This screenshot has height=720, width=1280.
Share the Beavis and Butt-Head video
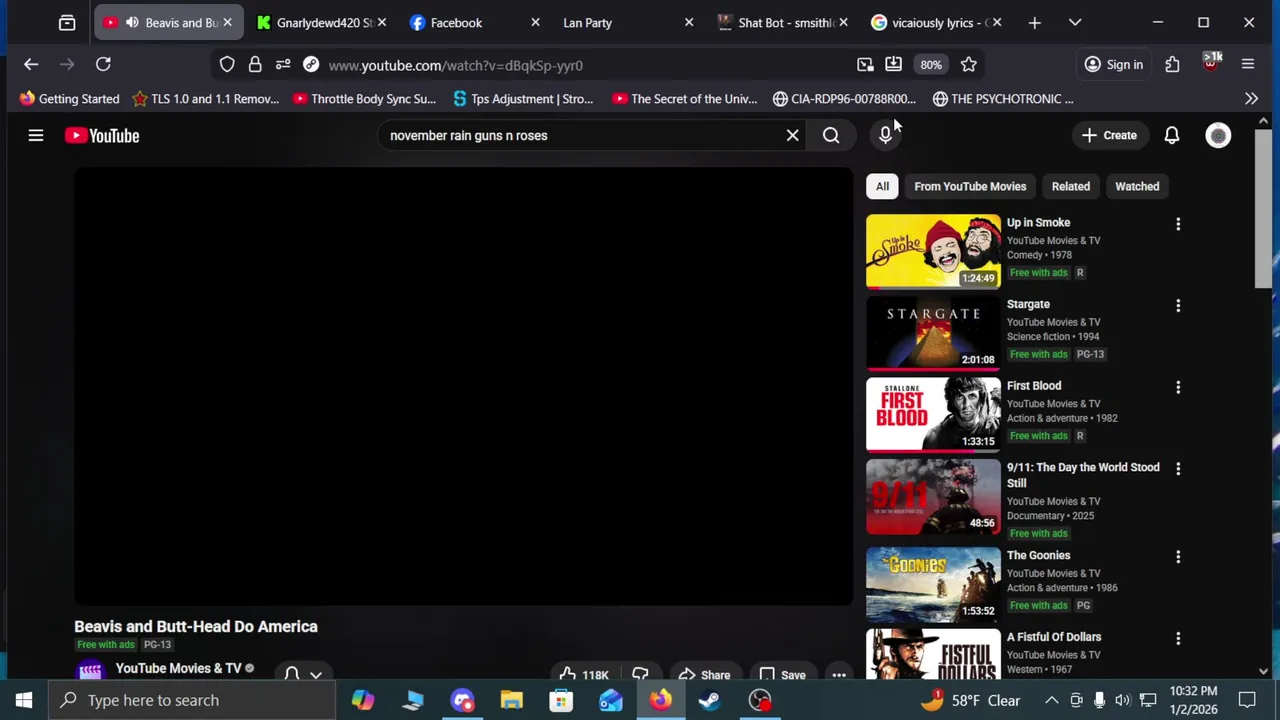point(704,675)
